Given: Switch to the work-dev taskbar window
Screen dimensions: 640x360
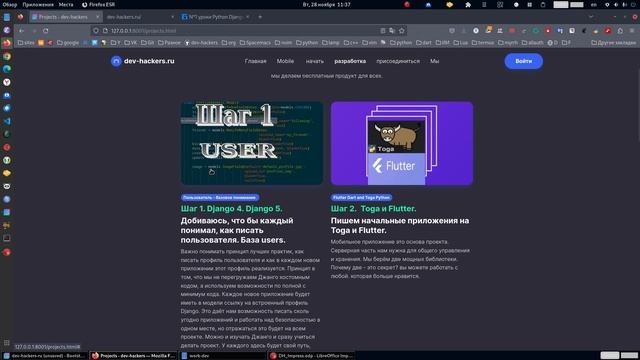Looking at the screenshot, I should pyautogui.click(x=222, y=356).
